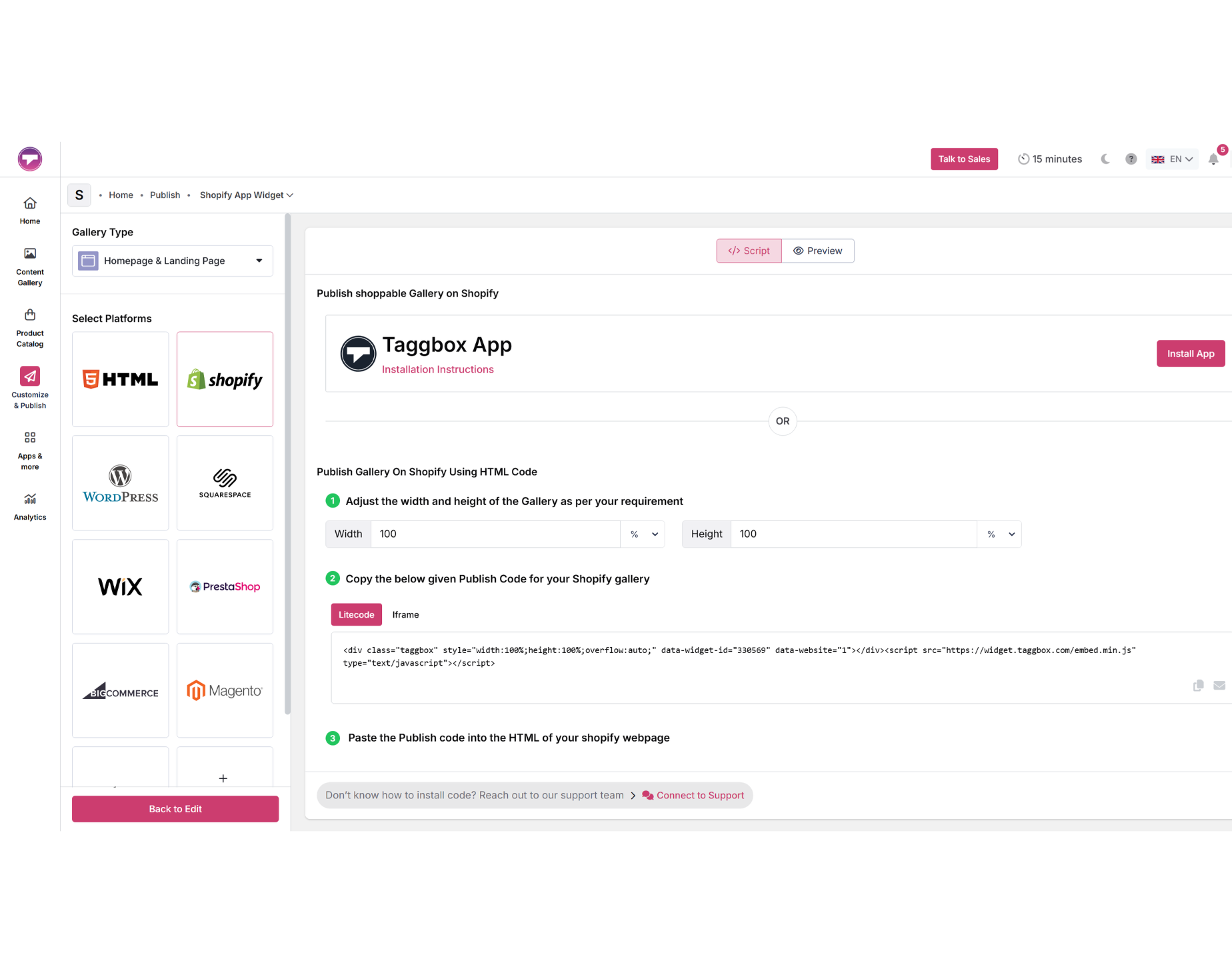This screenshot has height=973, width=1232.
Task: Copy the publish code with the copy icon
Action: 1198,685
